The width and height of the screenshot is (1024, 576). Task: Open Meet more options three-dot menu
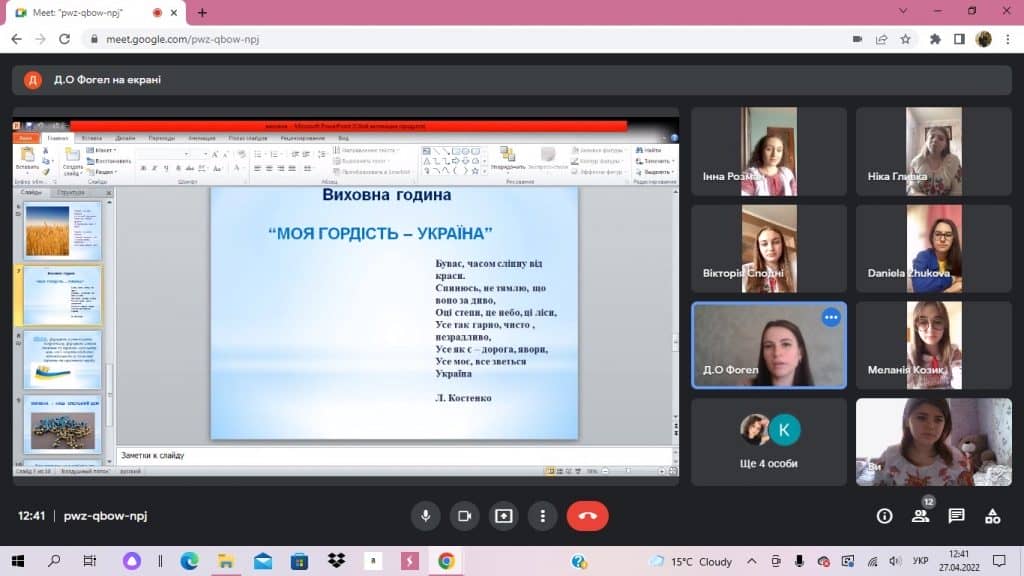pyautogui.click(x=542, y=516)
